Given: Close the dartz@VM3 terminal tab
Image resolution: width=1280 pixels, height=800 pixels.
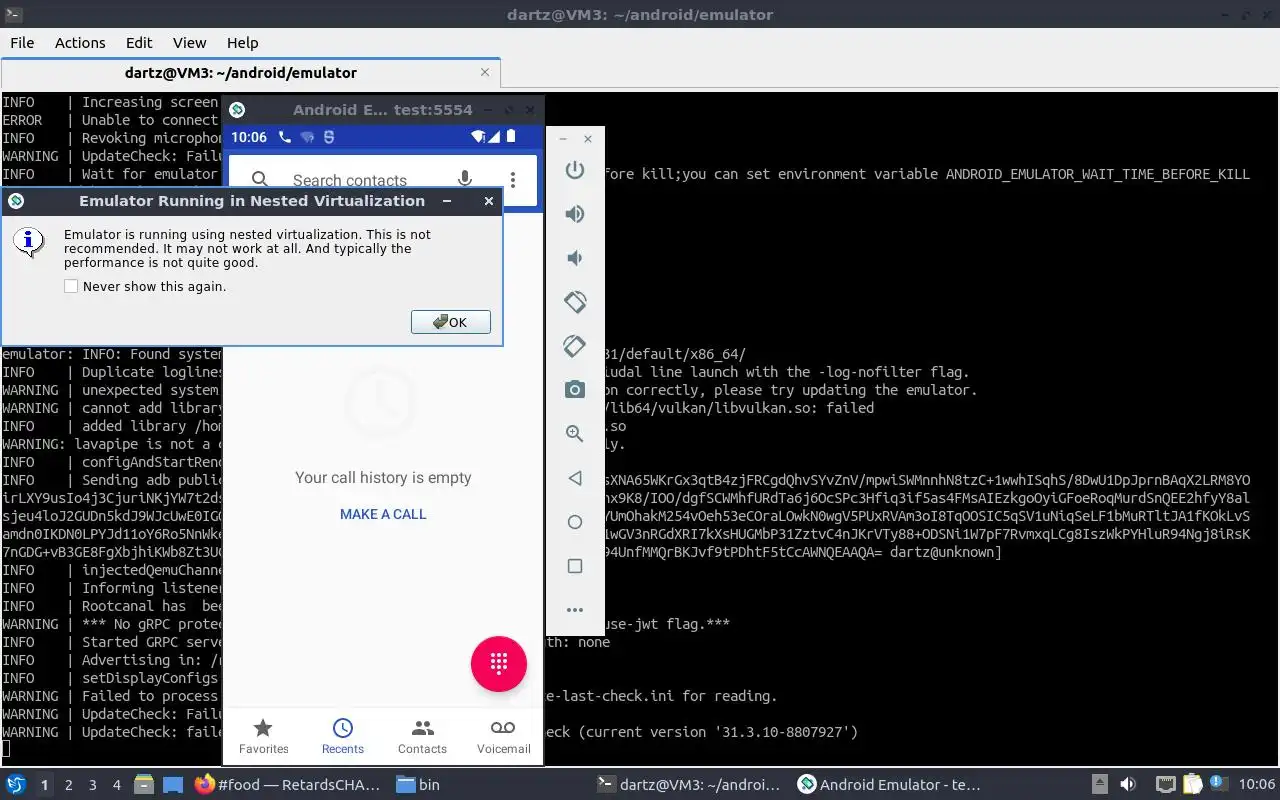Looking at the screenshot, I should click(485, 72).
